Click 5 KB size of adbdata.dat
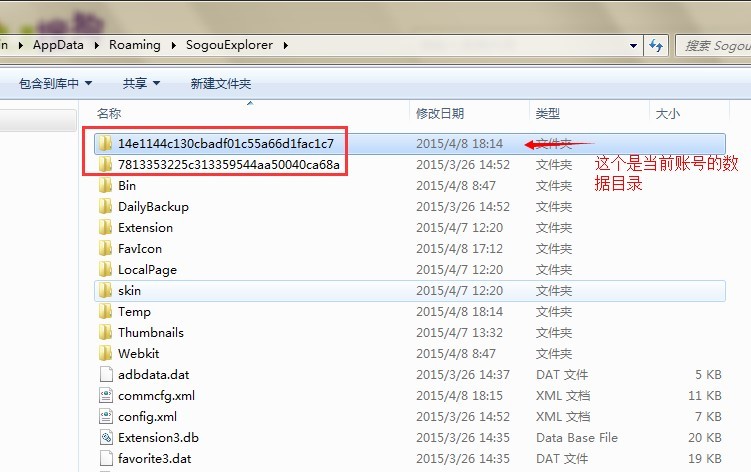This screenshot has height=472, width=751. click(x=708, y=374)
